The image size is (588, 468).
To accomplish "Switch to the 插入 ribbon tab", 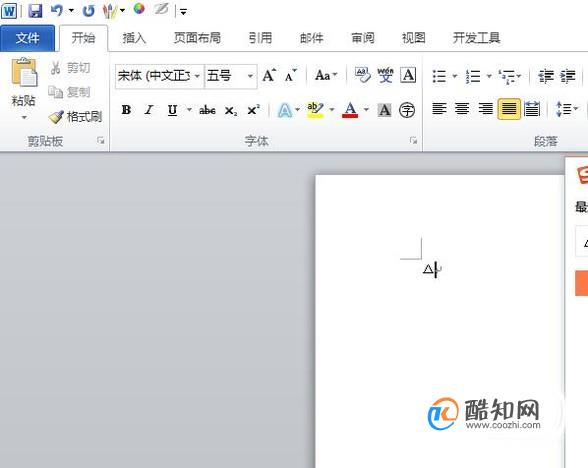I will [x=134, y=38].
